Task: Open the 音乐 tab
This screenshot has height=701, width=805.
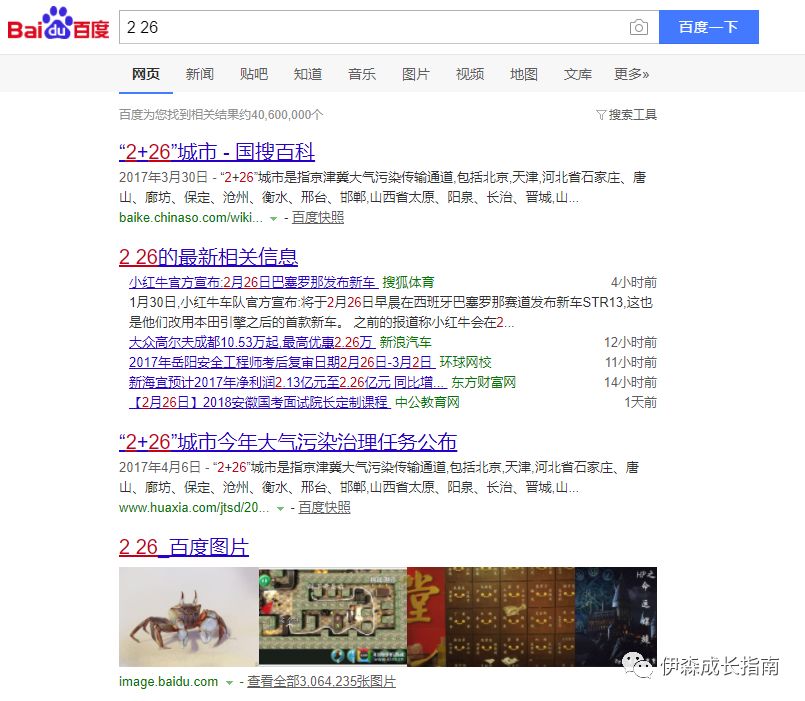Action: [362, 74]
